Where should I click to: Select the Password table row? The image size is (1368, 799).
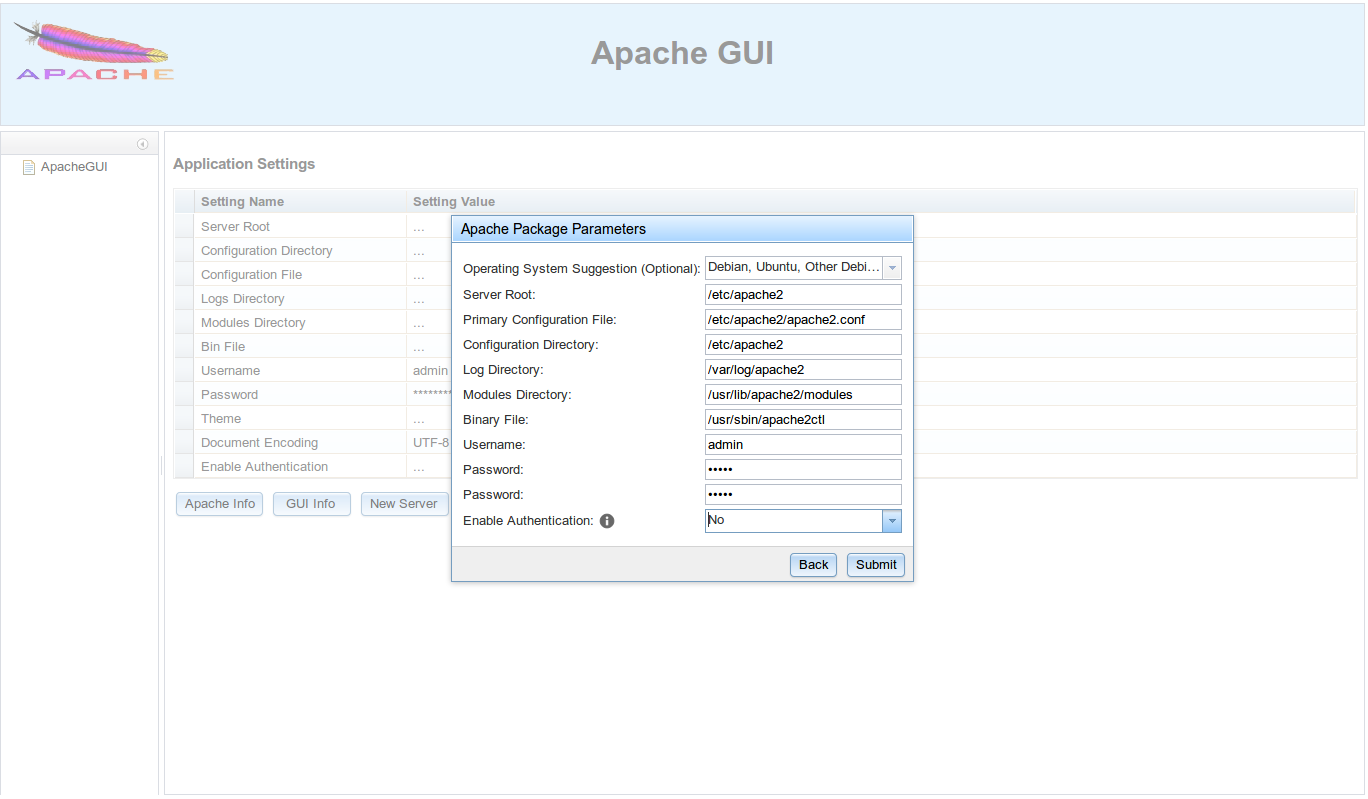pyautogui.click(x=765, y=395)
